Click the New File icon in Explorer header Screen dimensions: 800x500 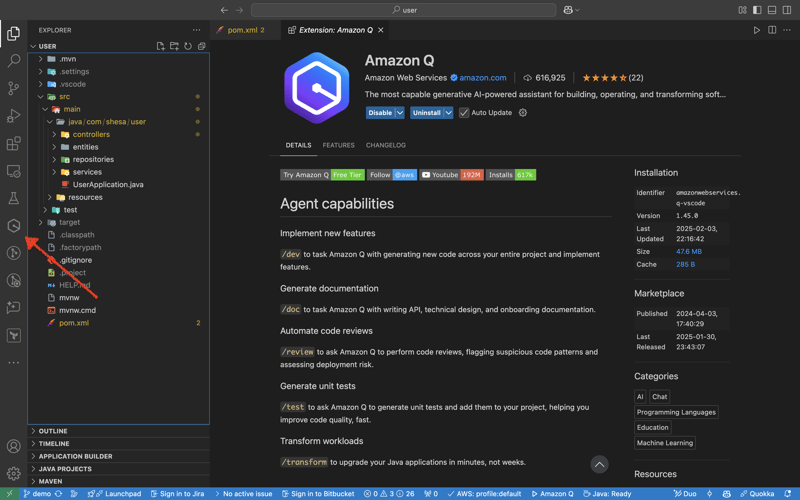click(160, 46)
